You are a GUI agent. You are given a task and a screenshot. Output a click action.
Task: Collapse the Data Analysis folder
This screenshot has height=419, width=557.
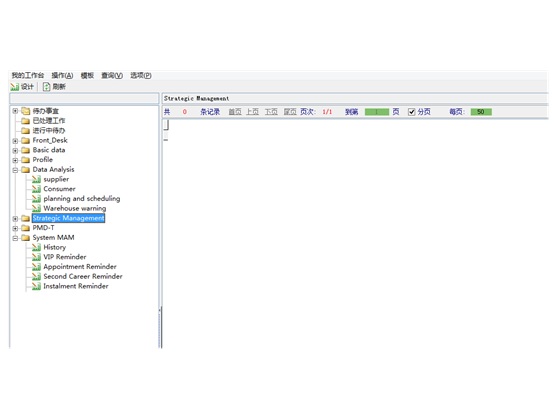pos(15,170)
